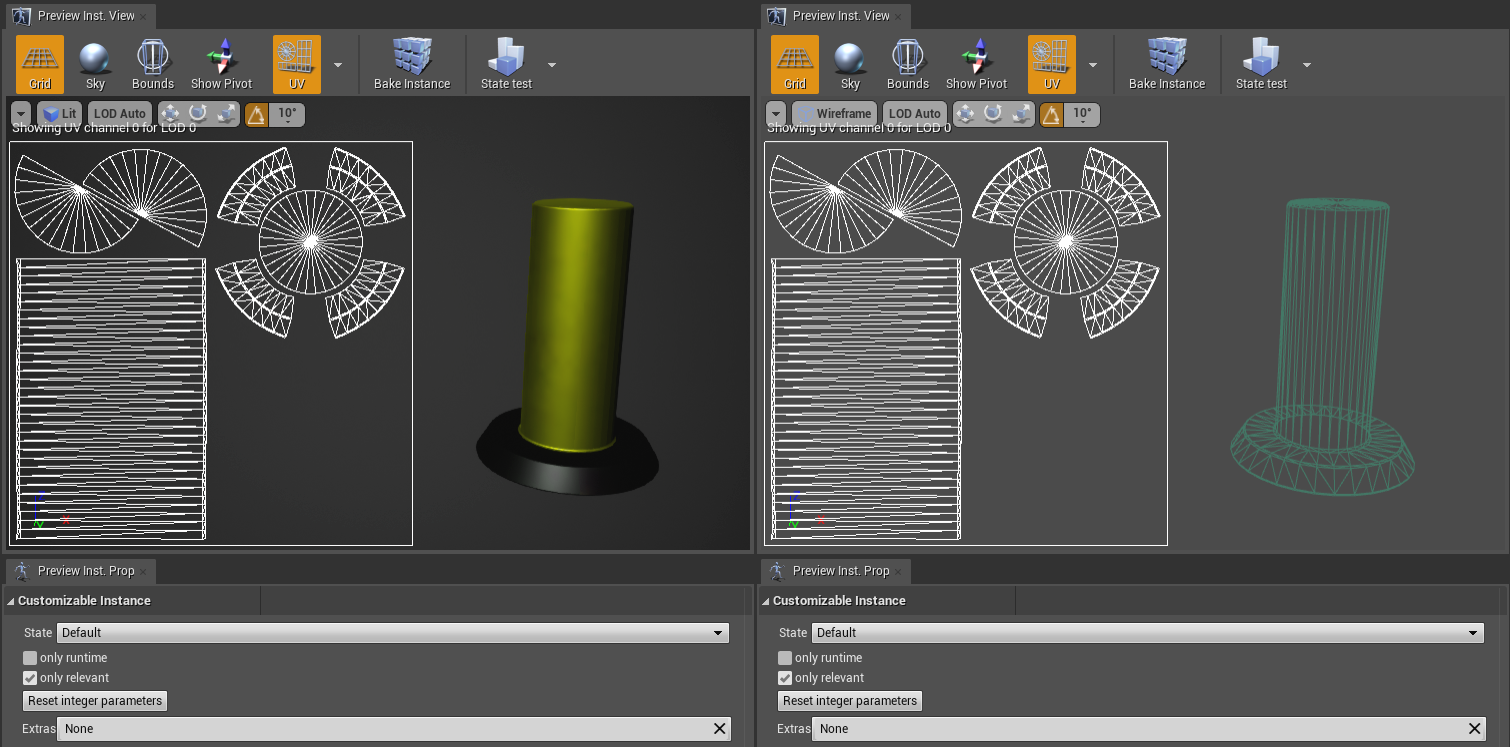Enable only runtime checkbox in right panel

tap(785, 658)
